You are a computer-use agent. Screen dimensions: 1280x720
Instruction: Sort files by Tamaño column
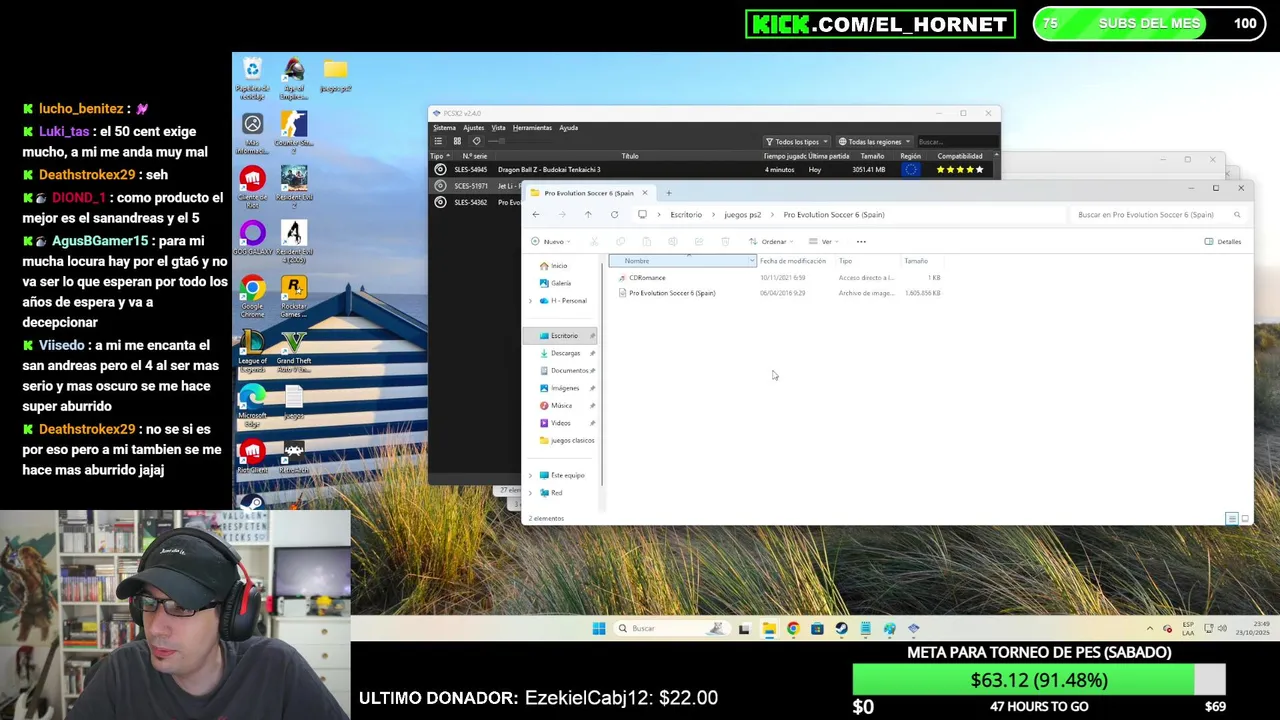[916, 261]
